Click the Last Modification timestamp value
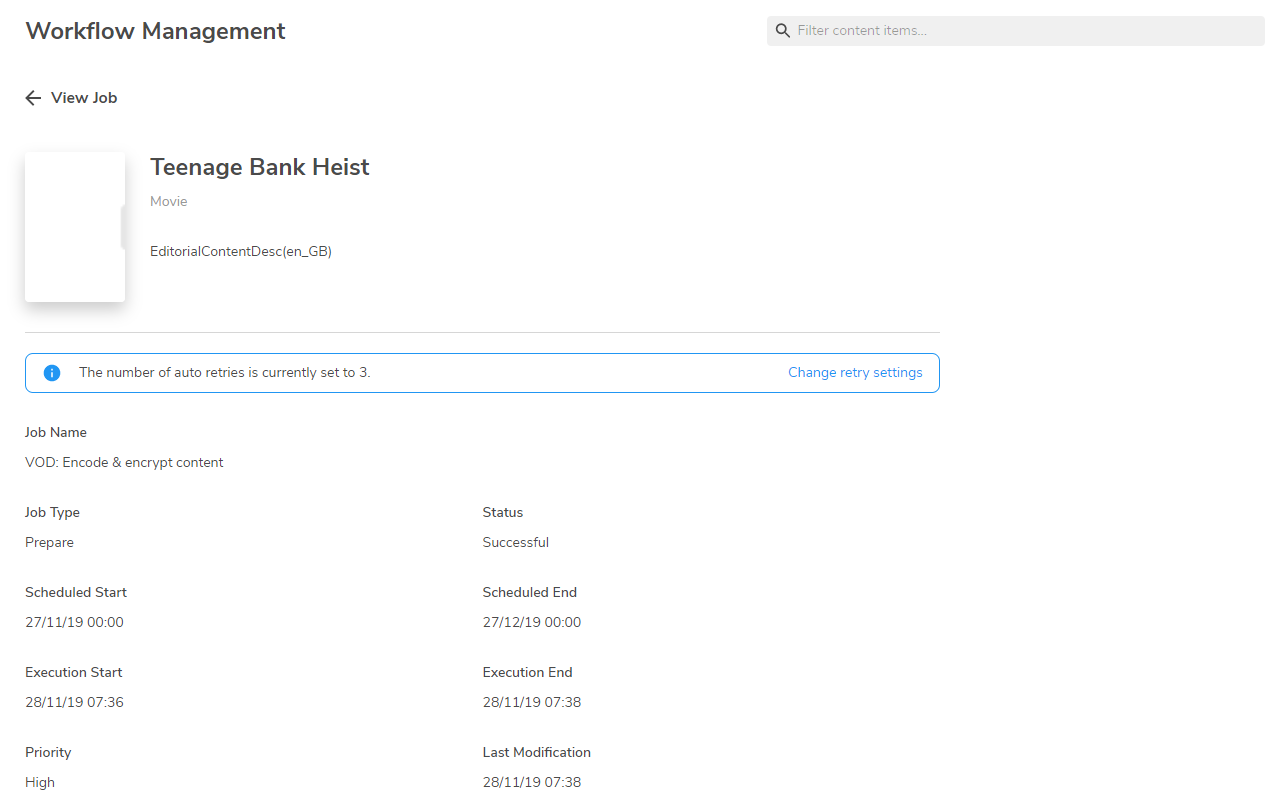 (x=531, y=783)
